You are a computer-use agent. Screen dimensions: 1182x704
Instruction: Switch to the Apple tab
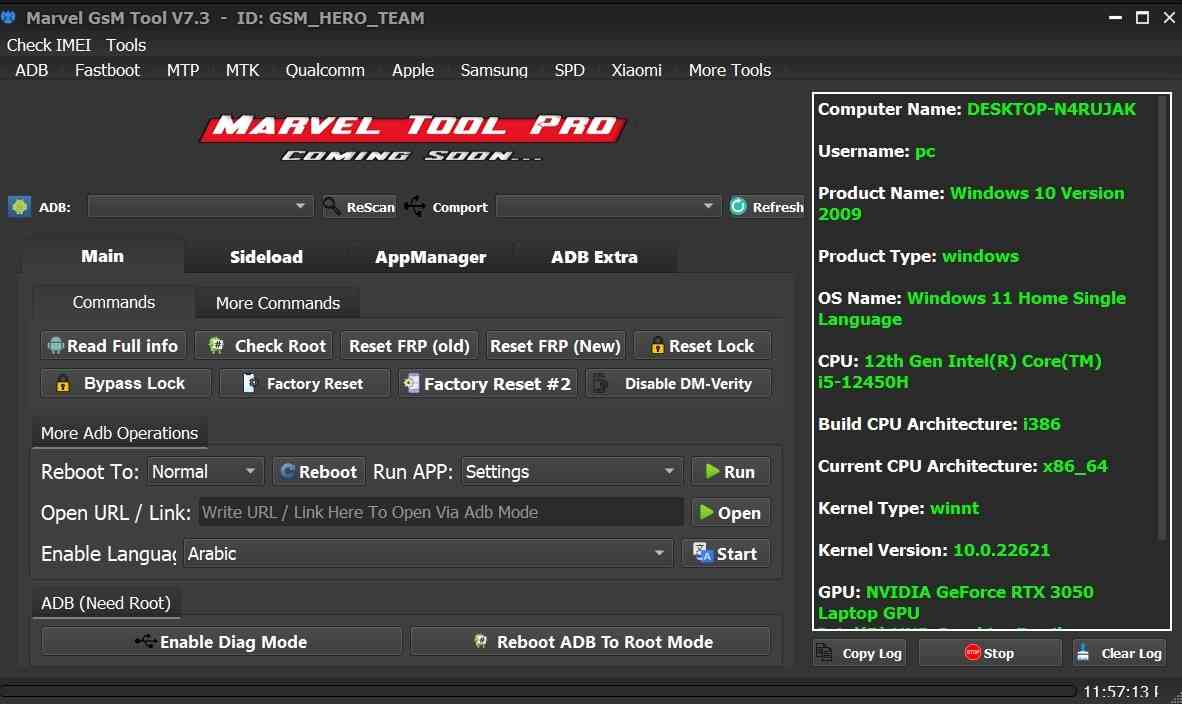tap(412, 70)
